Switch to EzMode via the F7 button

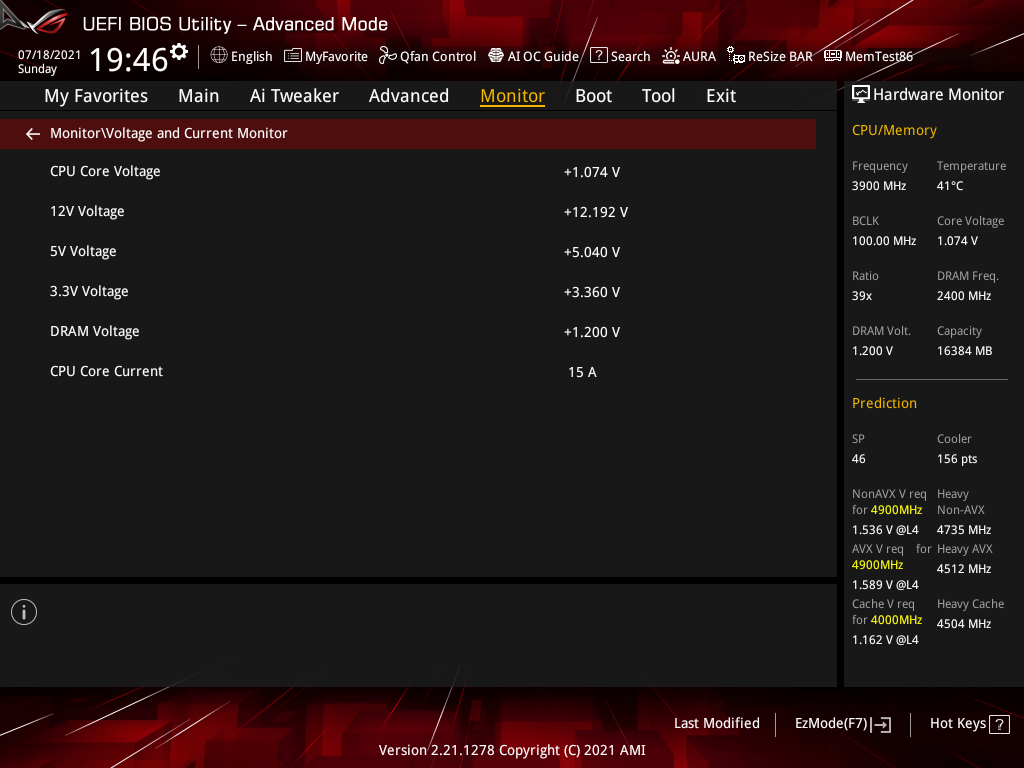click(x=842, y=723)
